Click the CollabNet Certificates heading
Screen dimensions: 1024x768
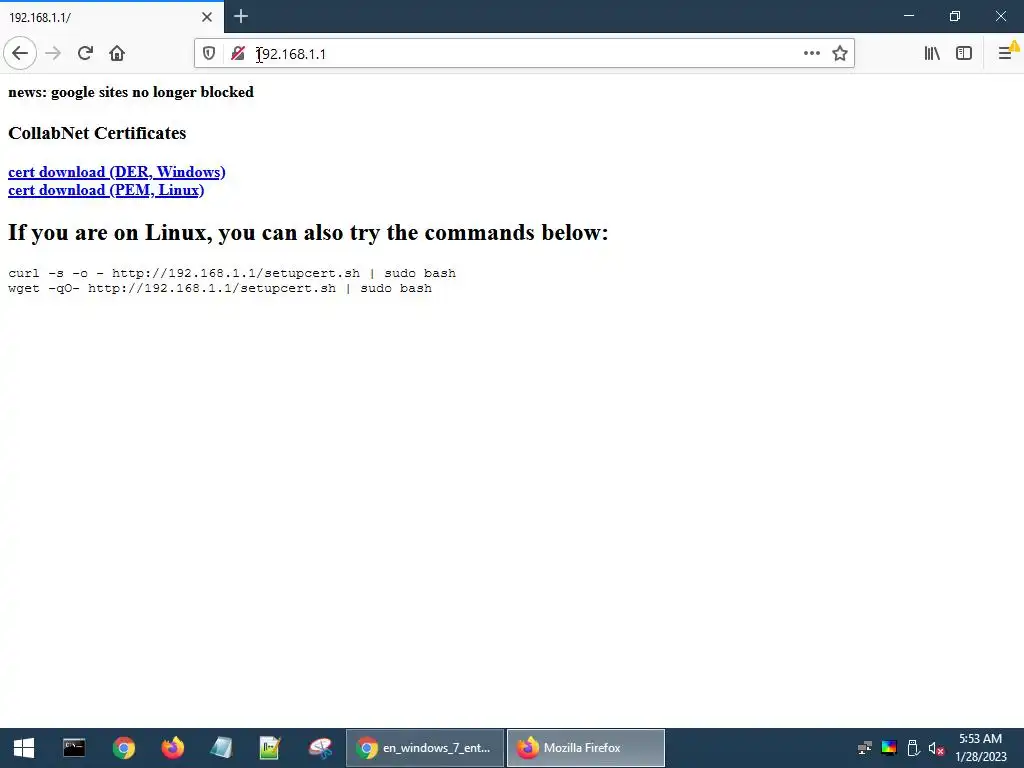[x=97, y=133]
